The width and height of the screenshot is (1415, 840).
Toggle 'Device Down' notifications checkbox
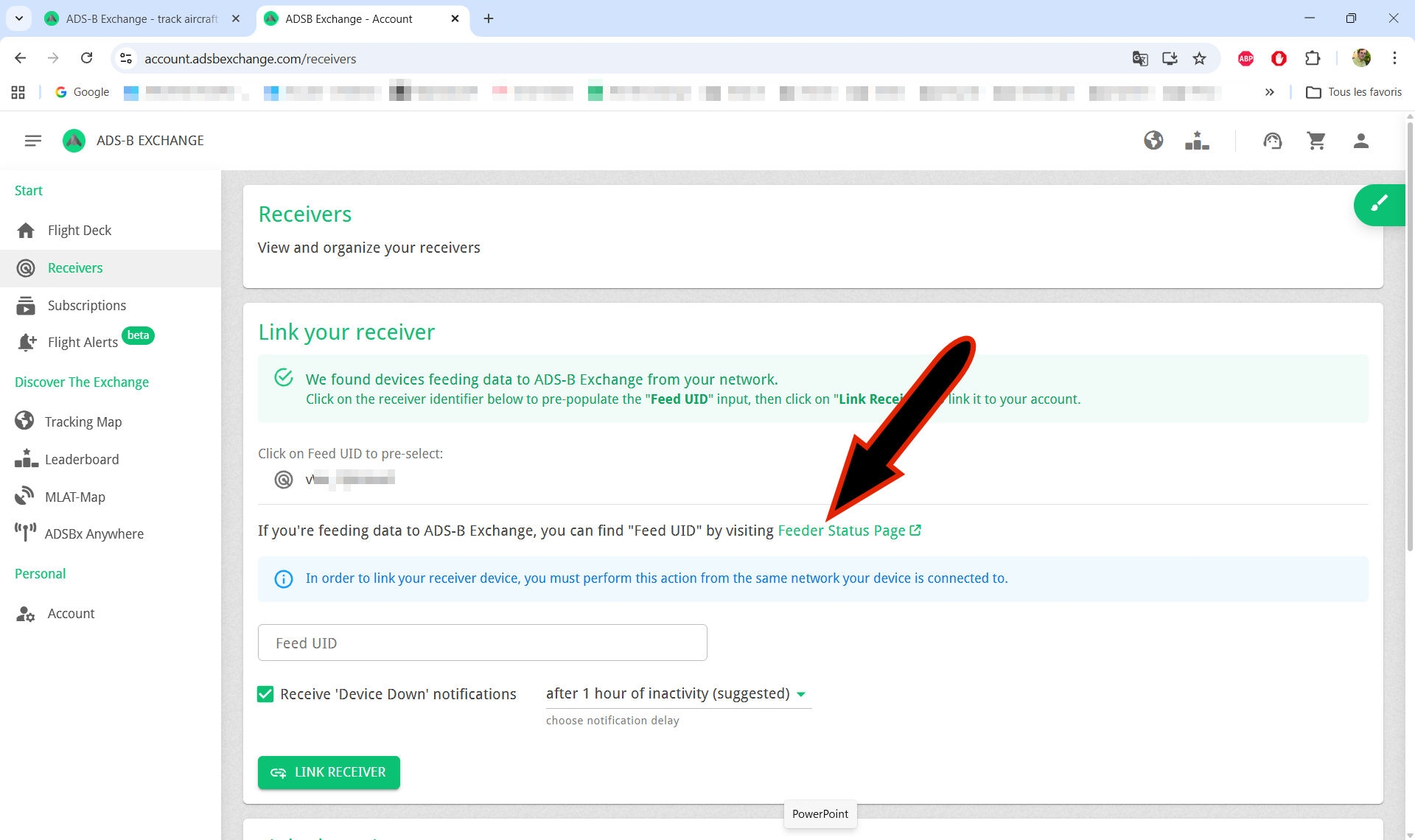tap(265, 694)
